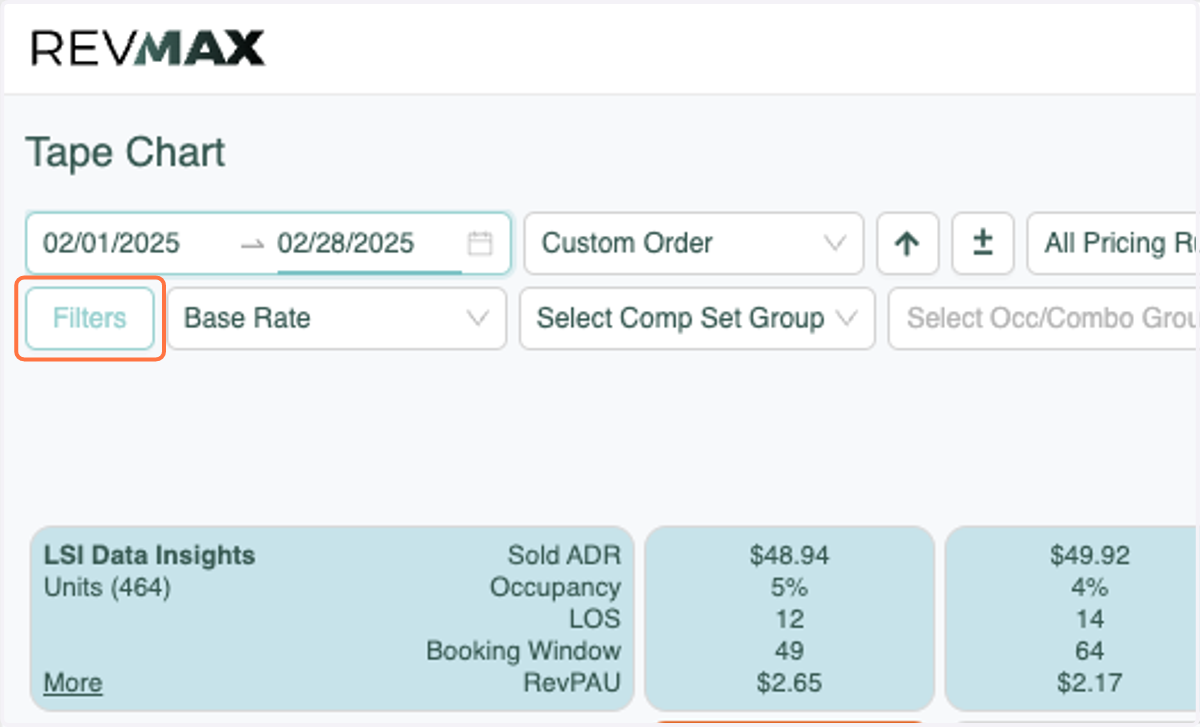1200x727 pixels.
Task: Click the start date 02/01/2025 field
Action: [x=111, y=243]
